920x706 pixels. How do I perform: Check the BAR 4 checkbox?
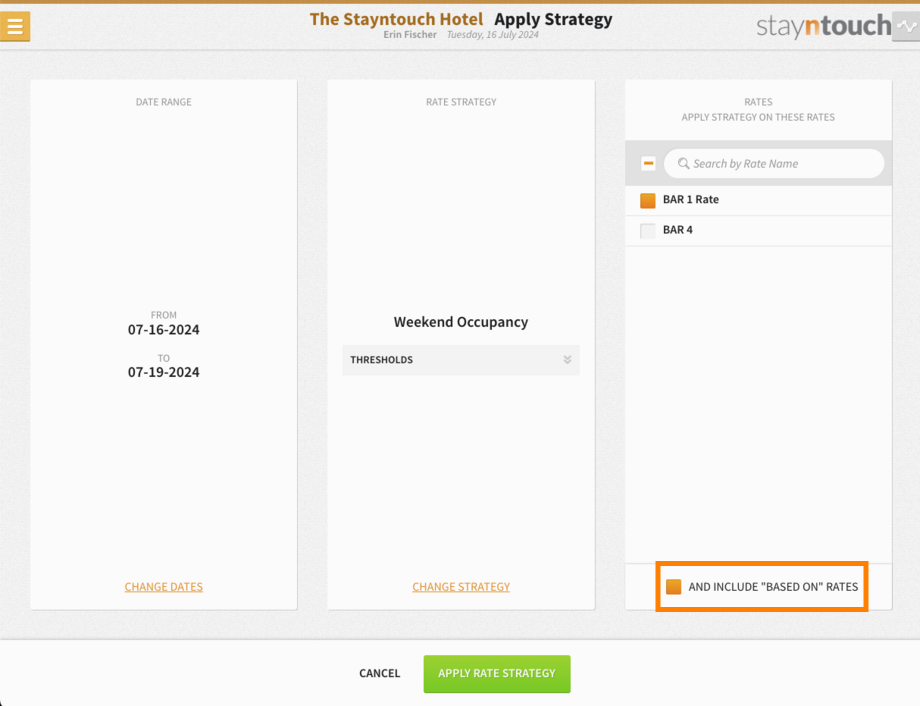[648, 231]
